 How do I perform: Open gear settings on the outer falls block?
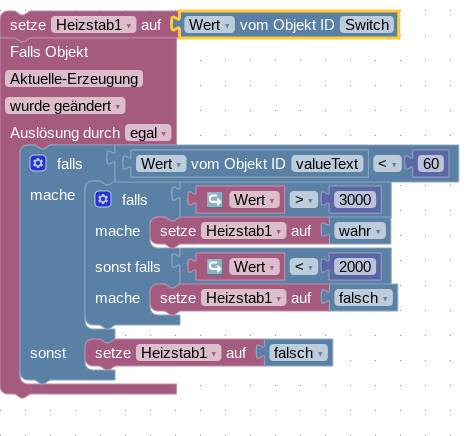coord(38,163)
